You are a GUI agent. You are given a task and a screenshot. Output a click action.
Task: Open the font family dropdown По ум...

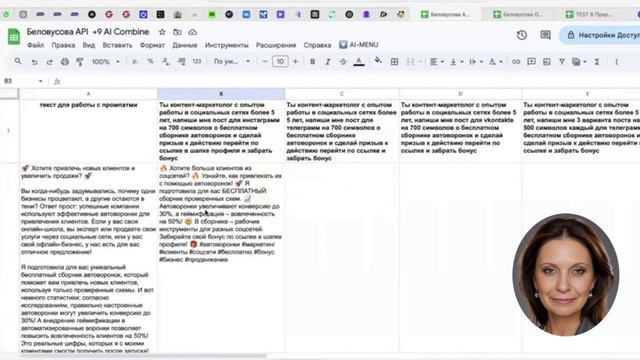[x=232, y=61]
